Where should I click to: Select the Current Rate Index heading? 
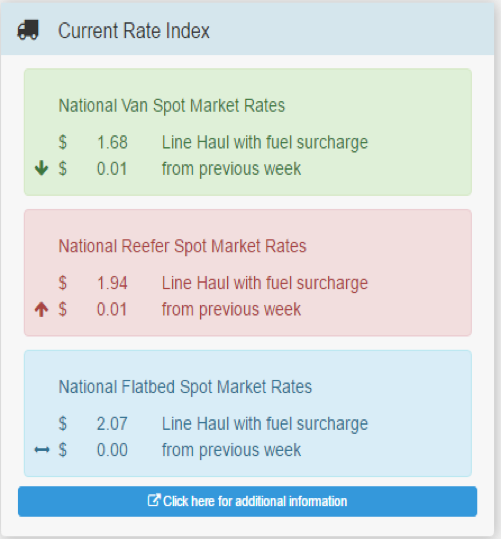coord(134,31)
